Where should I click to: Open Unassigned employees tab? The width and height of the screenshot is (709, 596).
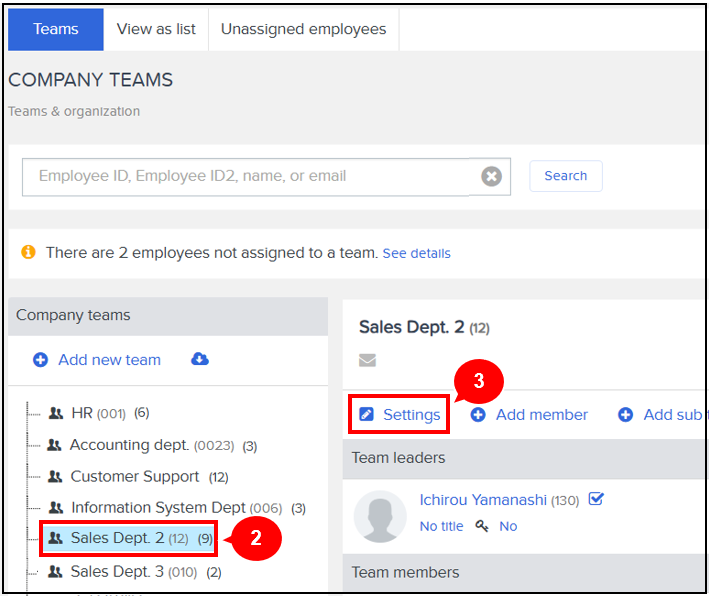(x=303, y=29)
